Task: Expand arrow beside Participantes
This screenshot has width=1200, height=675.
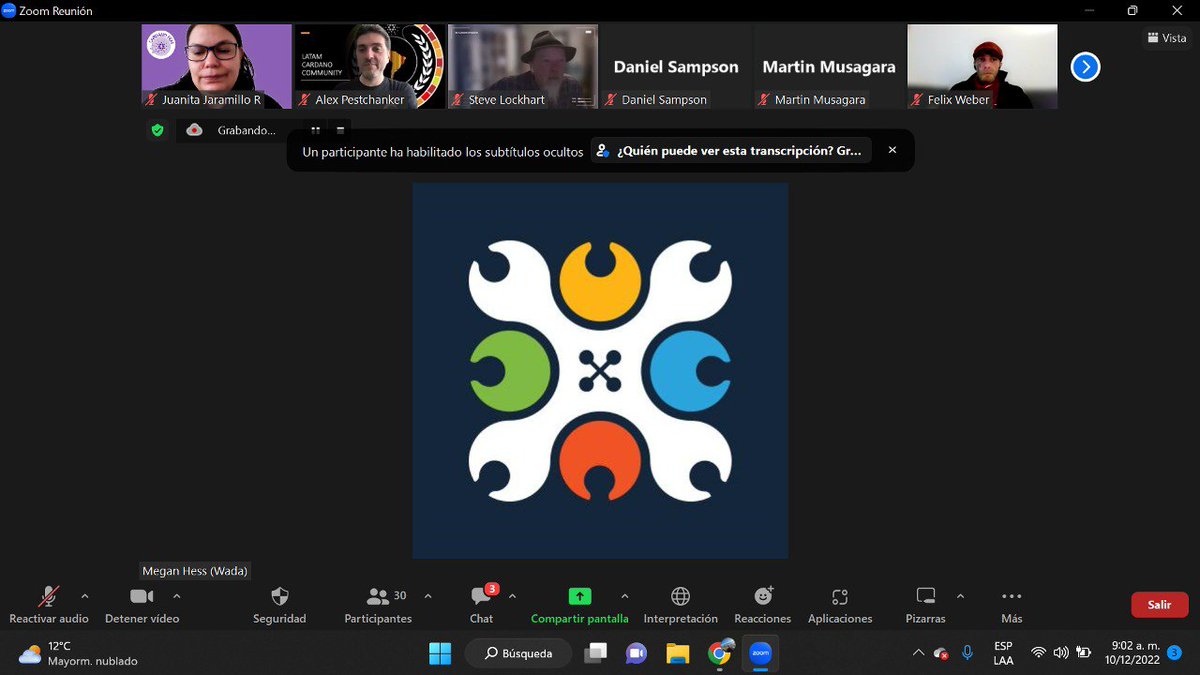Action: click(428, 596)
